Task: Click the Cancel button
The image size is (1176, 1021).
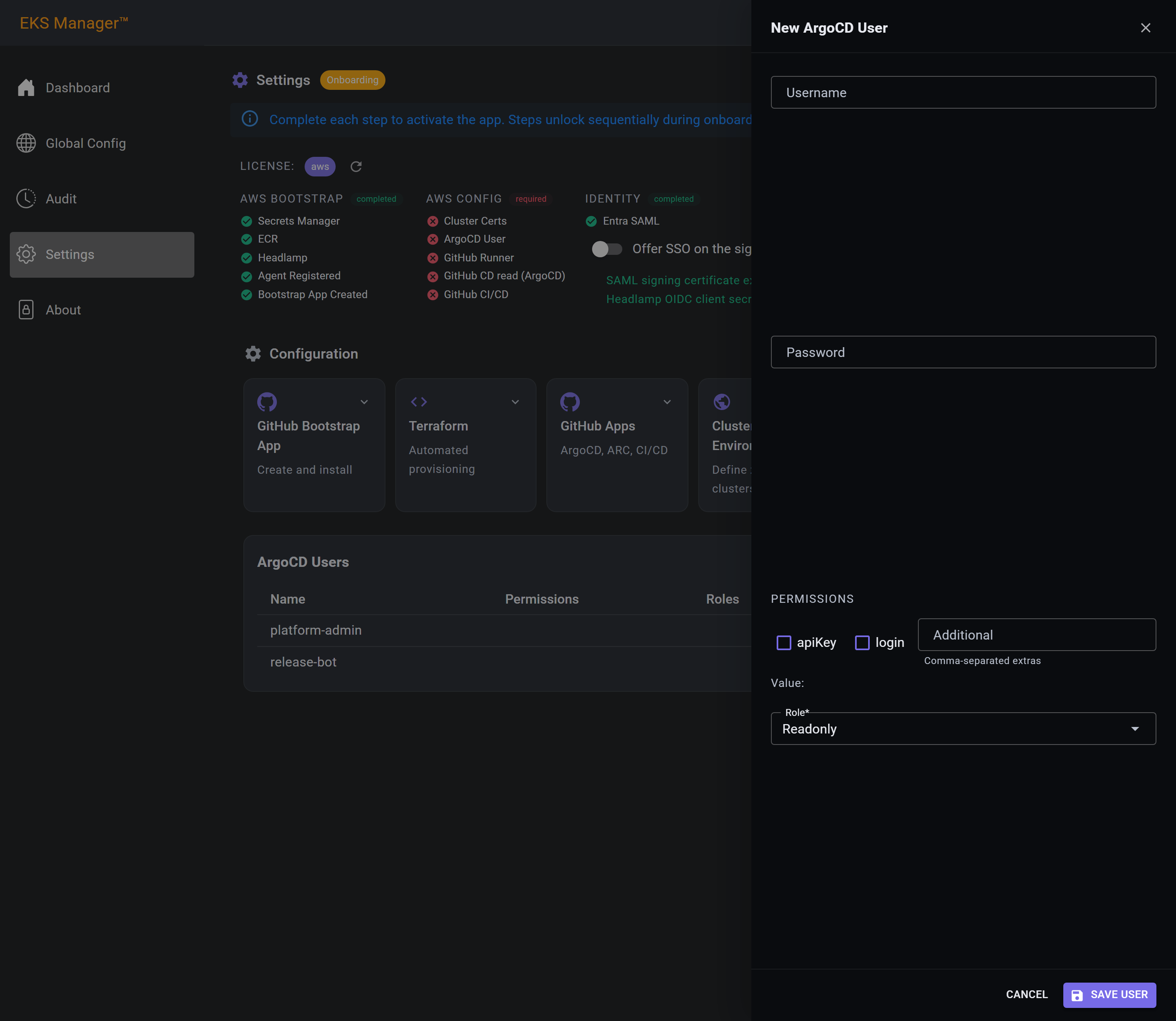Action: (x=1027, y=995)
